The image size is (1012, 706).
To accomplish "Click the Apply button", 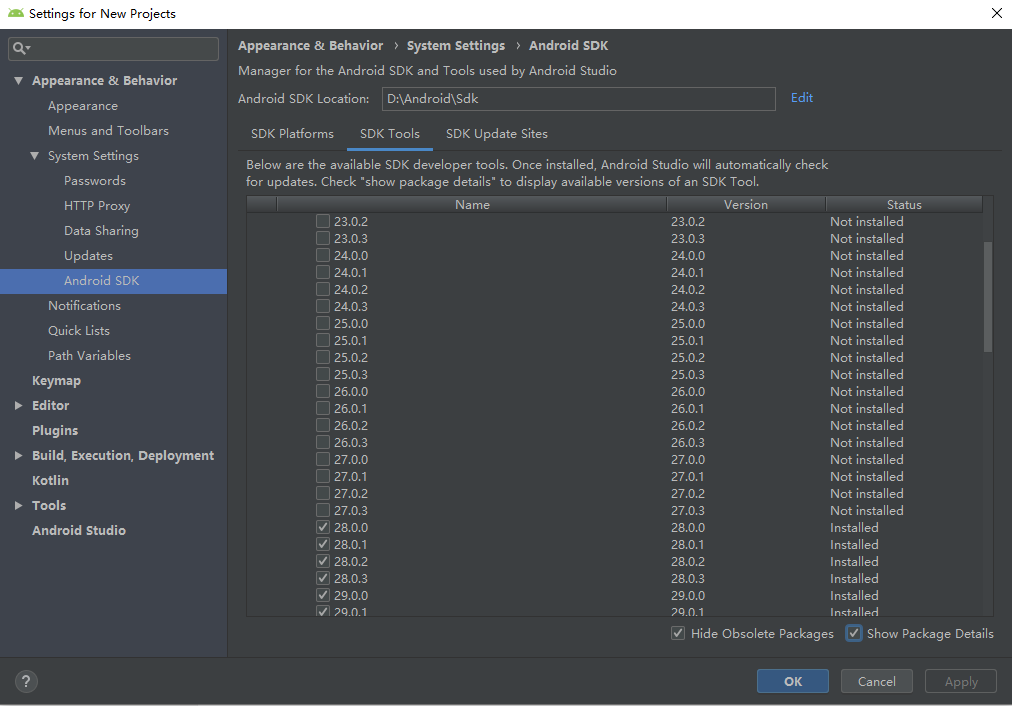I will [961, 681].
